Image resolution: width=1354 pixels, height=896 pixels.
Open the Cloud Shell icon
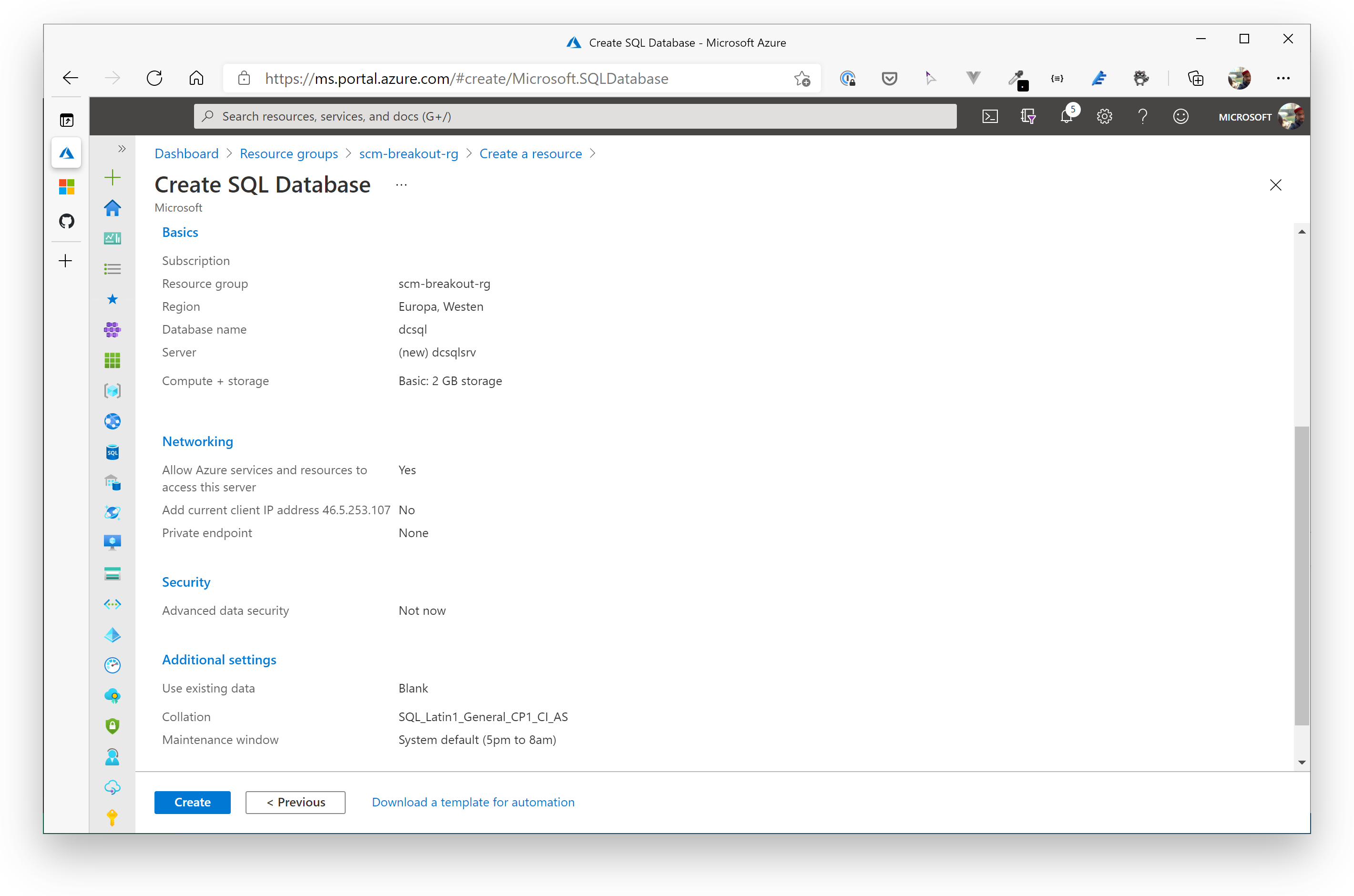[990, 116]
